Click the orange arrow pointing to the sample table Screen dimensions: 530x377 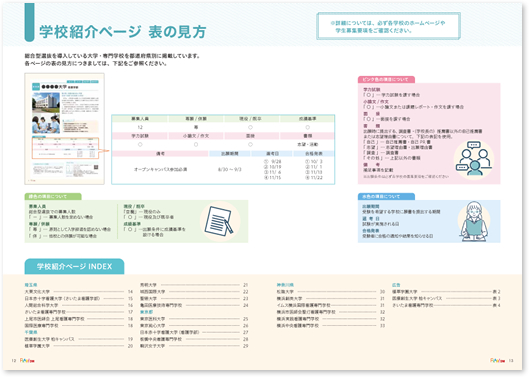105,151
